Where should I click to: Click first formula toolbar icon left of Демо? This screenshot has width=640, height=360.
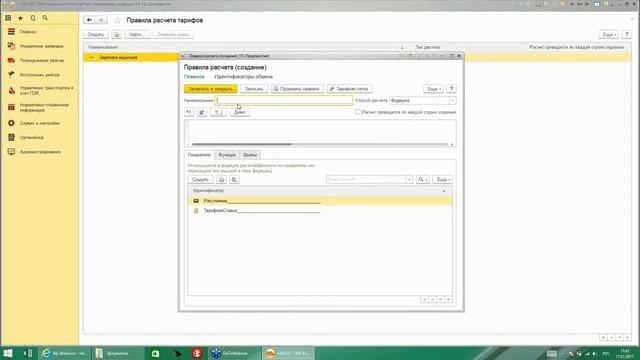[x=189, y=112]
